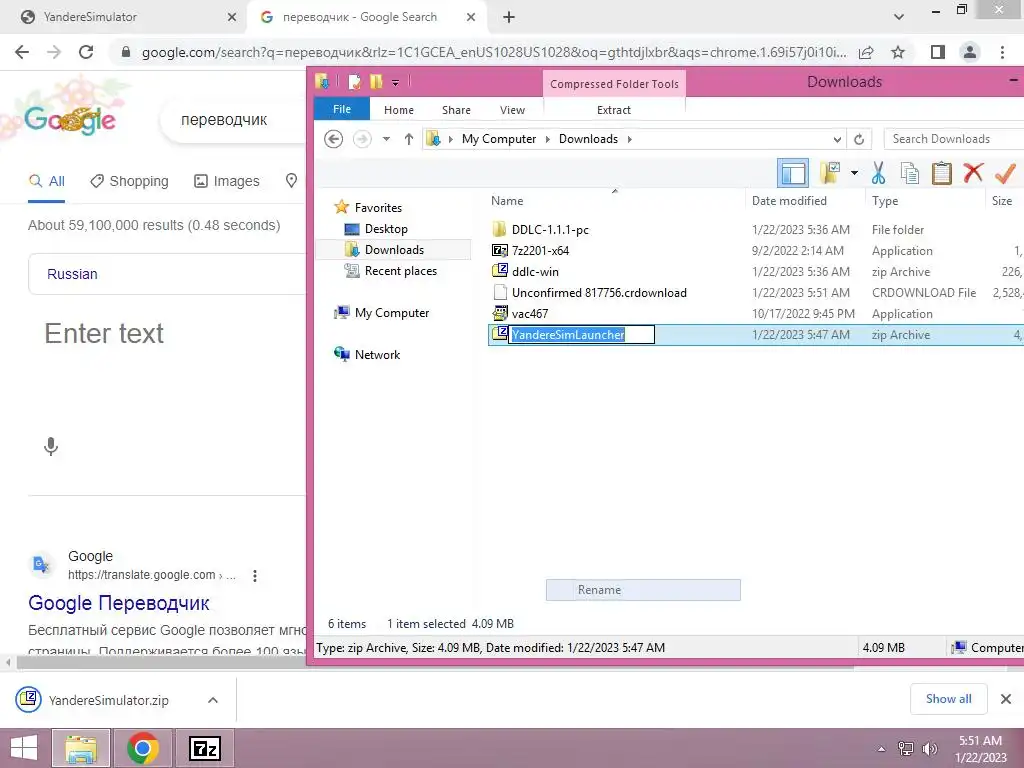The width and height of the screenshot is (1024, 768).
Task: Expand the chevron after My Computer in address path
Action: point(547,139)
